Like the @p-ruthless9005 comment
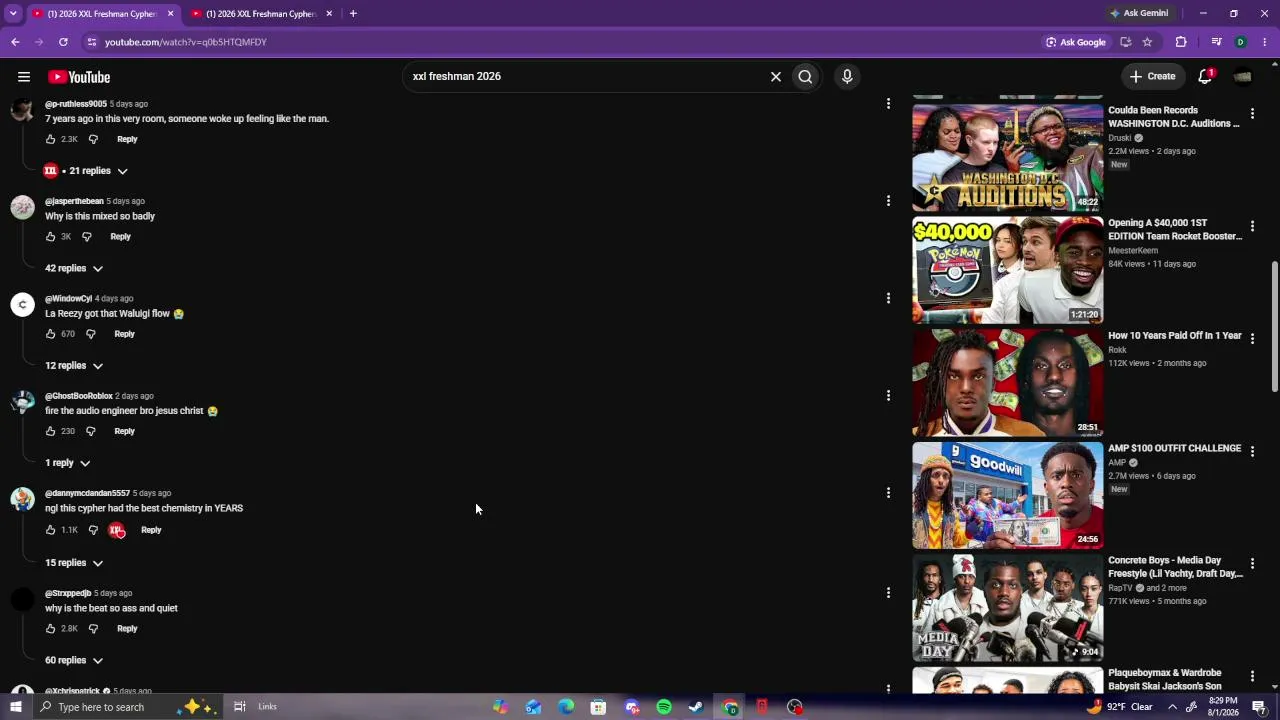This screenshot has width=1280, height=720. click(51, 139)
